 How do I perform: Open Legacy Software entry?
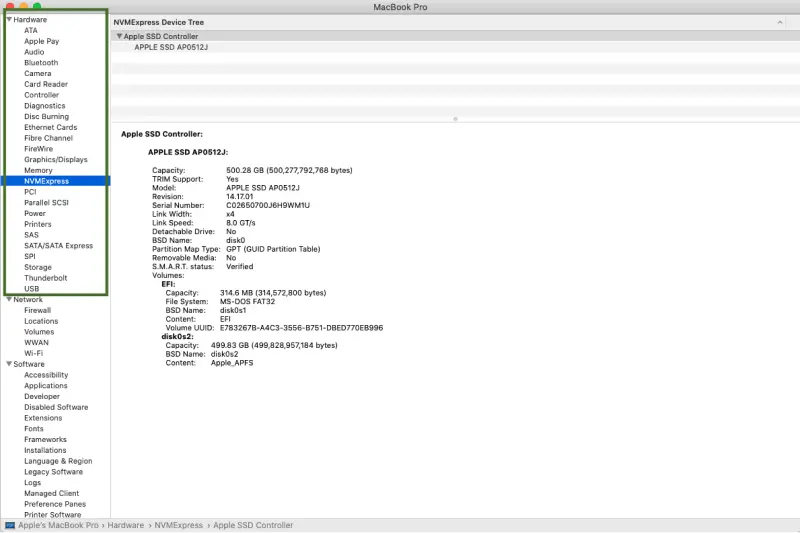pos(54,472)
